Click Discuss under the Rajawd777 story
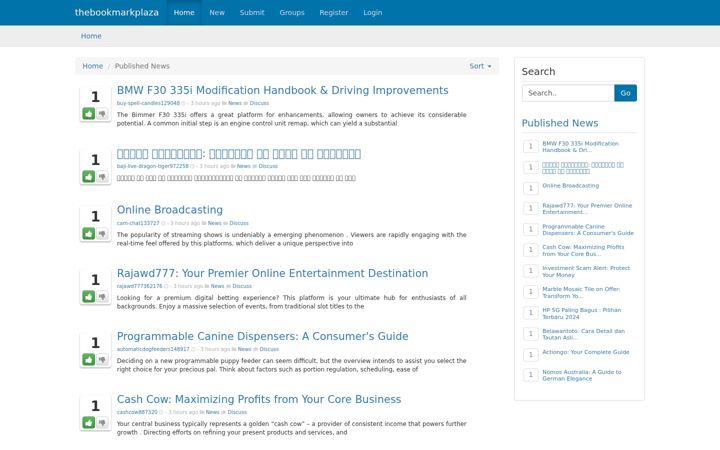 point(242,286)
